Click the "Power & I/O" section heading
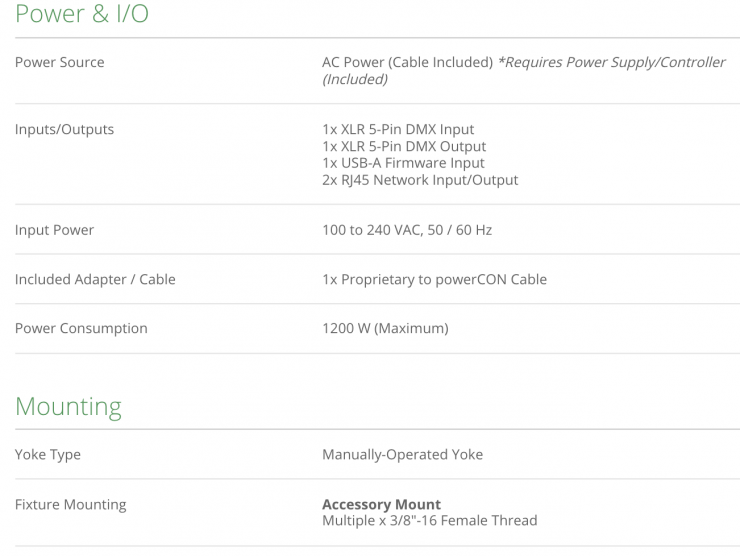This screenshot has height=556, width=740. coord(81,14)
